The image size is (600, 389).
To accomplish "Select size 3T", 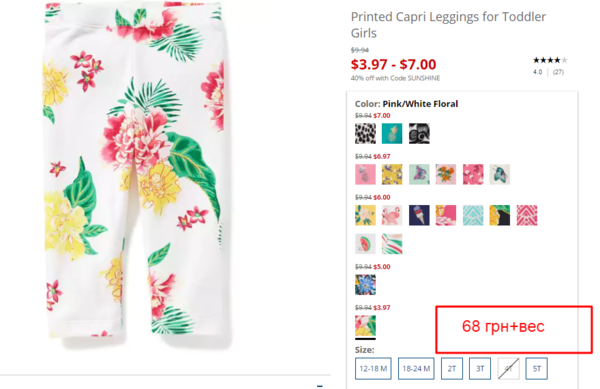I will click(x=480, y=369).
